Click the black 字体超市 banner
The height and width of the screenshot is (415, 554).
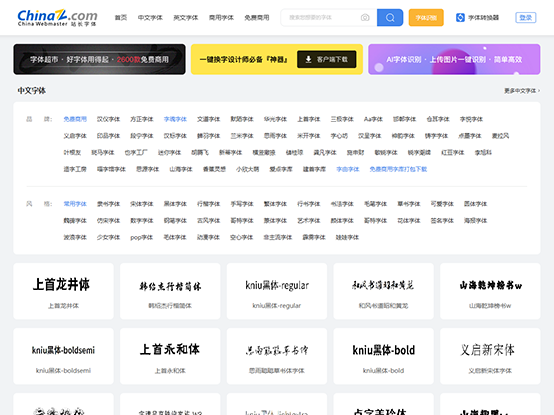click(99, 59)
